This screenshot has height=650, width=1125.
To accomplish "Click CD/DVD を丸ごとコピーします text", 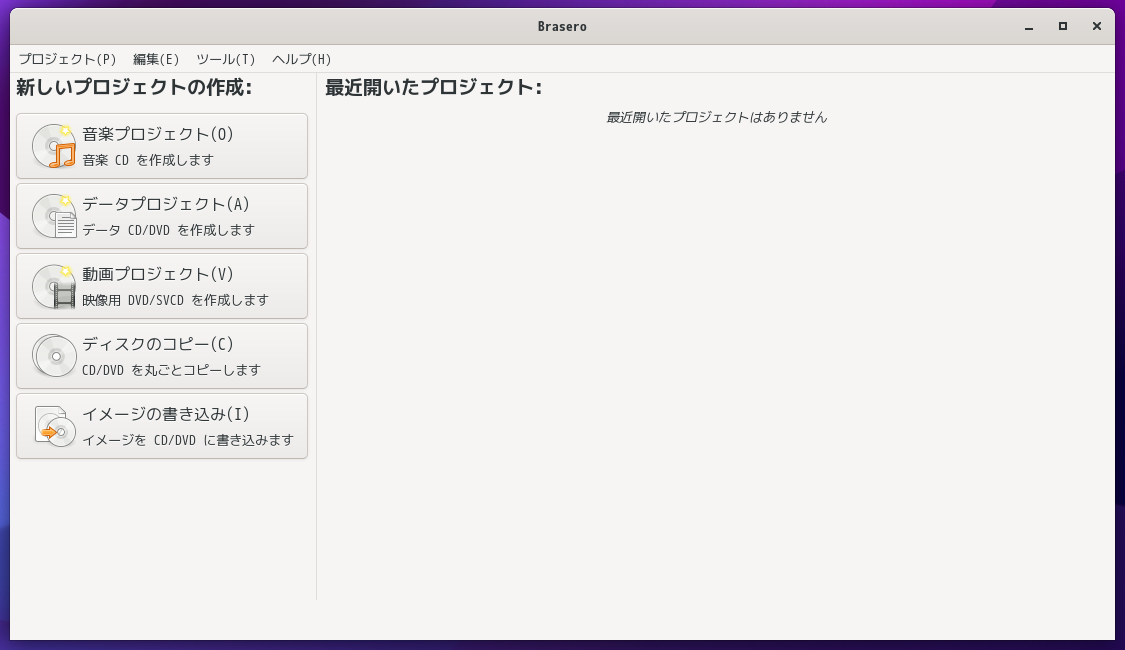I will pyautogui.click(x=171, y=370).
